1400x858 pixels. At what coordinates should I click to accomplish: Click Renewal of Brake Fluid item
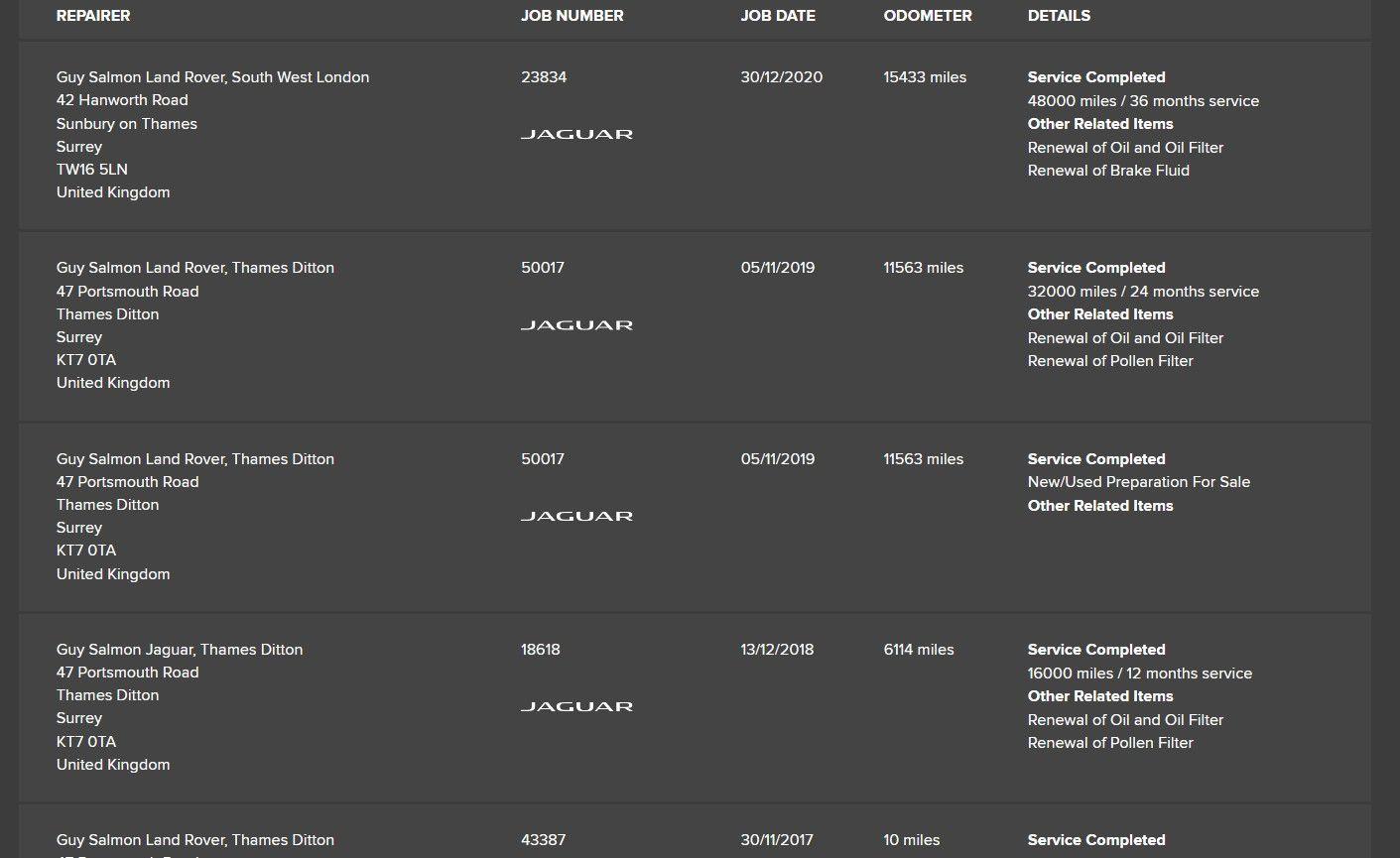[1108, 171]
